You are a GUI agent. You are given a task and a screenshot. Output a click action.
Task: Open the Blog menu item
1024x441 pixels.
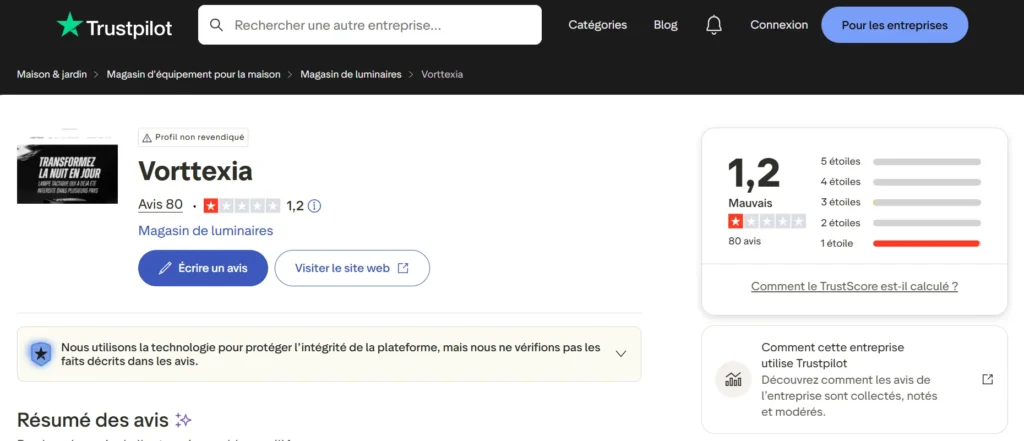point(665,25)
